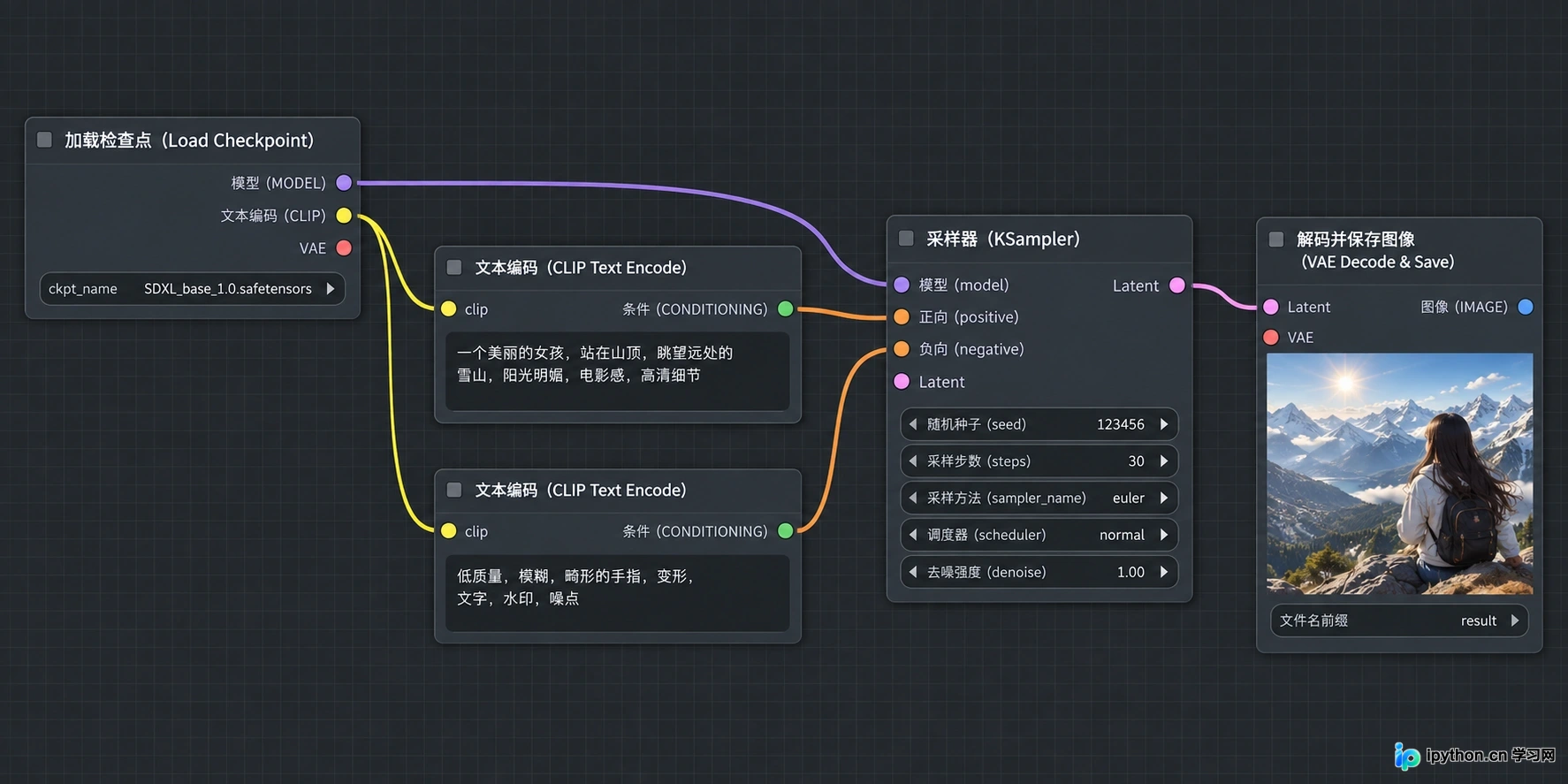Viewport: 1568px width, 784px height.
Task: Toggle the Load Checkpoint node collapse box
Action: (x=44, y=140)
